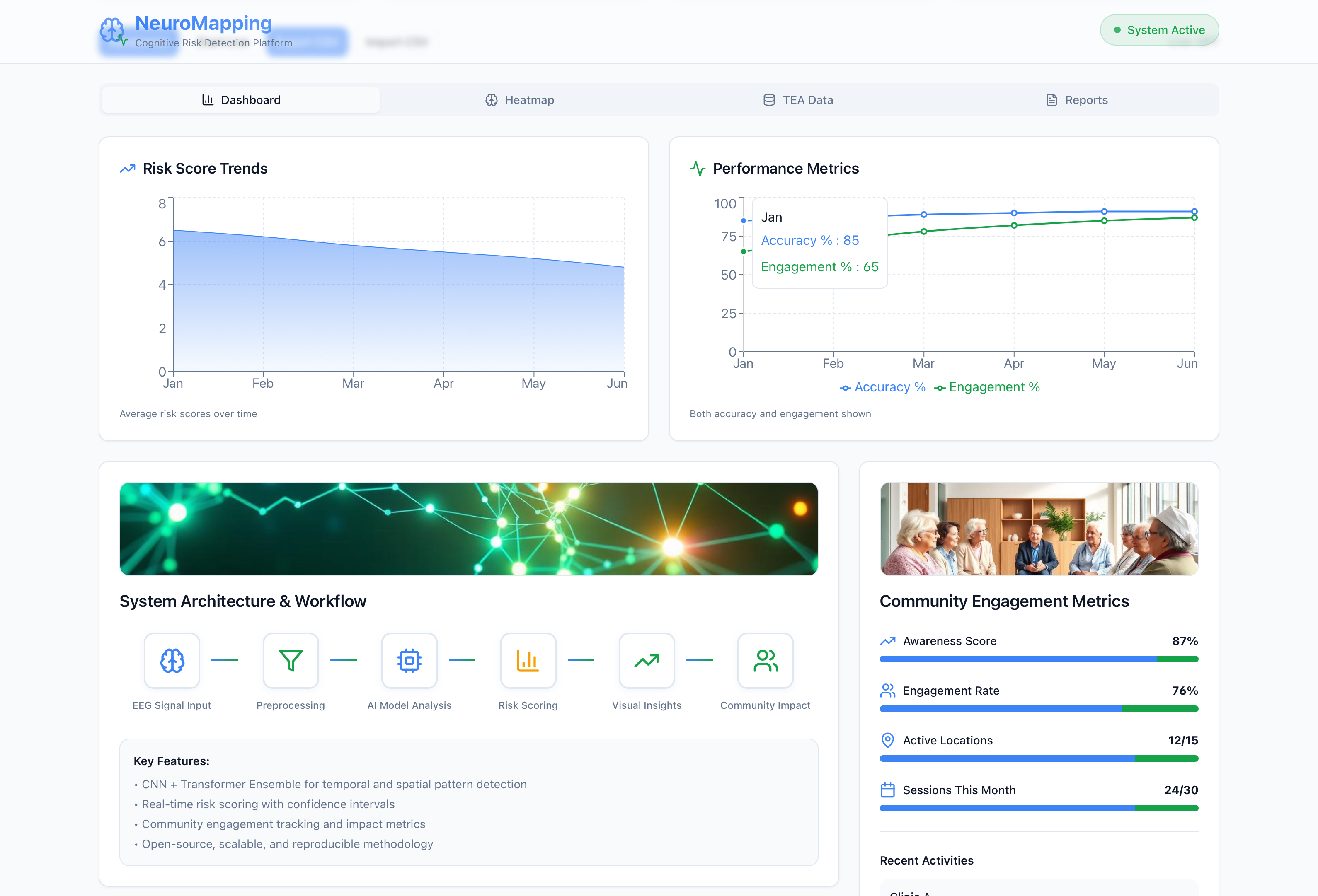Go to the Reports tab
This screenshot has width=1318, height=896.
(x=1076, y=100)
